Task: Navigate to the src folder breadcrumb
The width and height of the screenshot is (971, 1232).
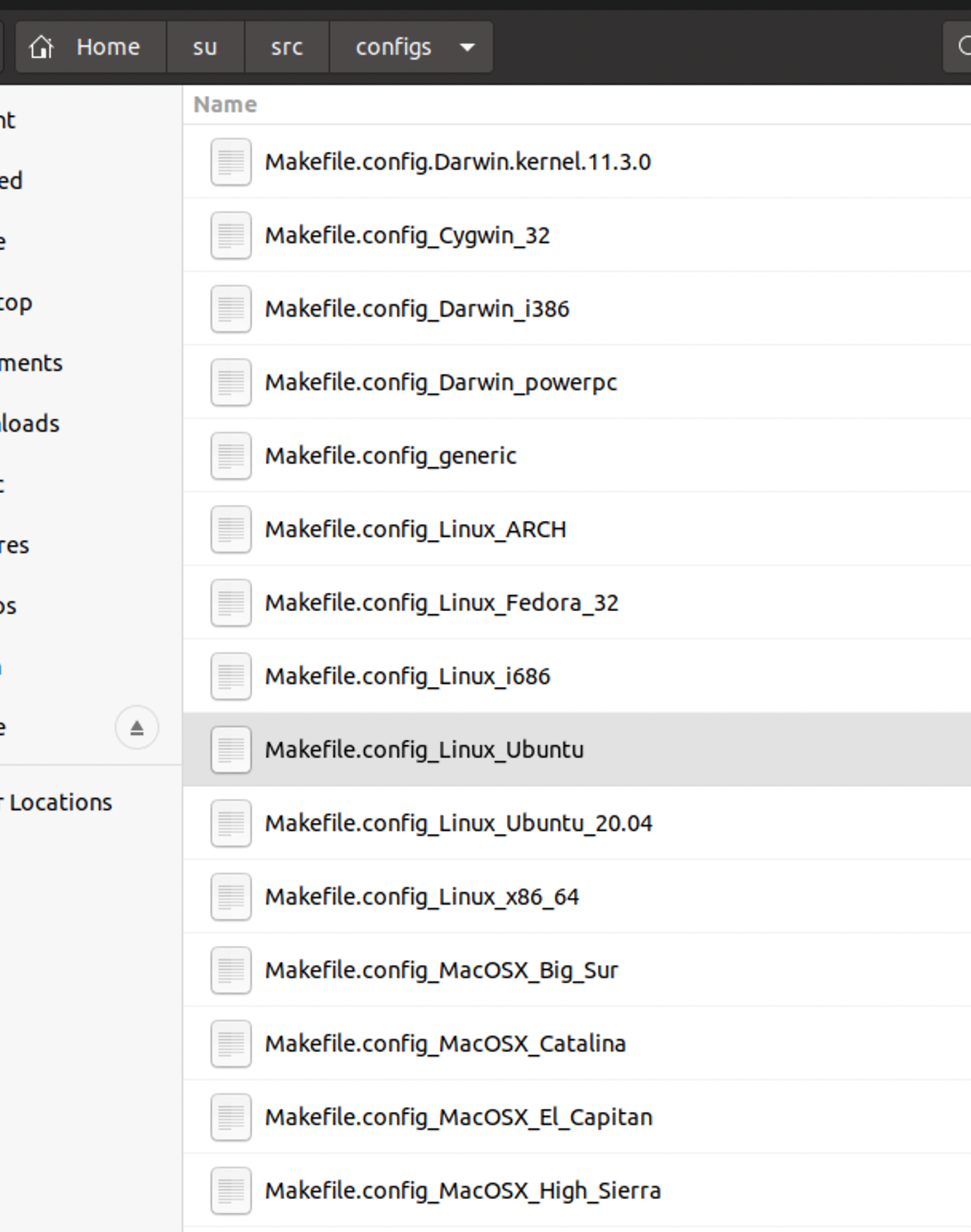Action: (x=287, y=47)
